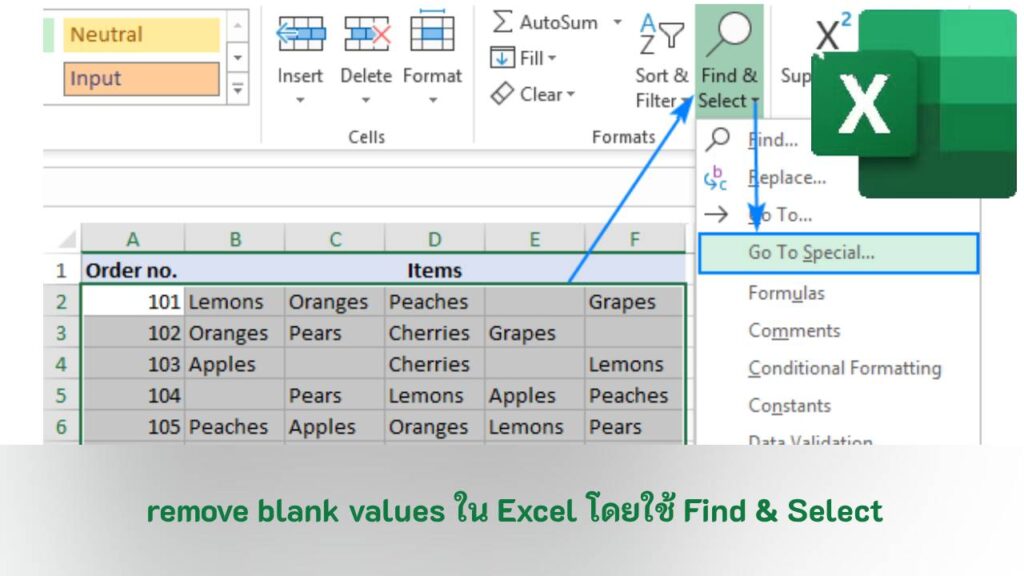Expand the Insert dropdown arrow
Screen dimensions: 1024x576
(300, 100)
